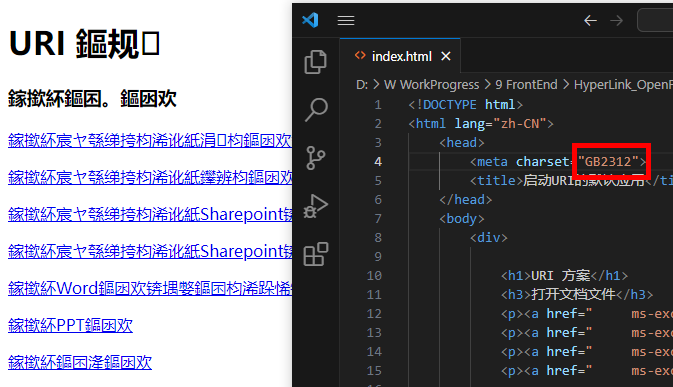673x387 pixels.
Task: Click the HTML file icon on the tab
Action: coord(360,56)
